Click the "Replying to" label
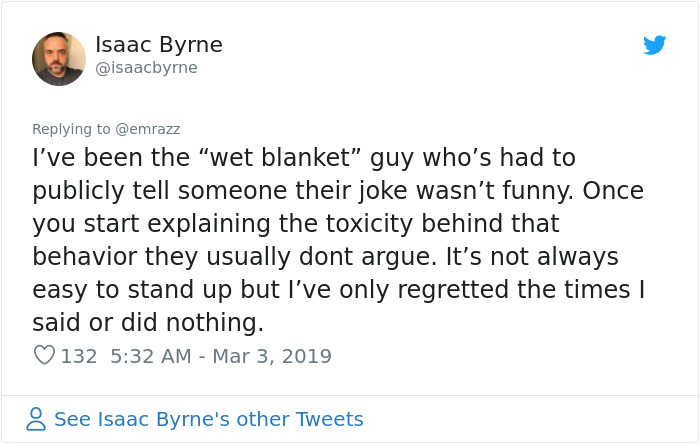 tap(71, 129)
